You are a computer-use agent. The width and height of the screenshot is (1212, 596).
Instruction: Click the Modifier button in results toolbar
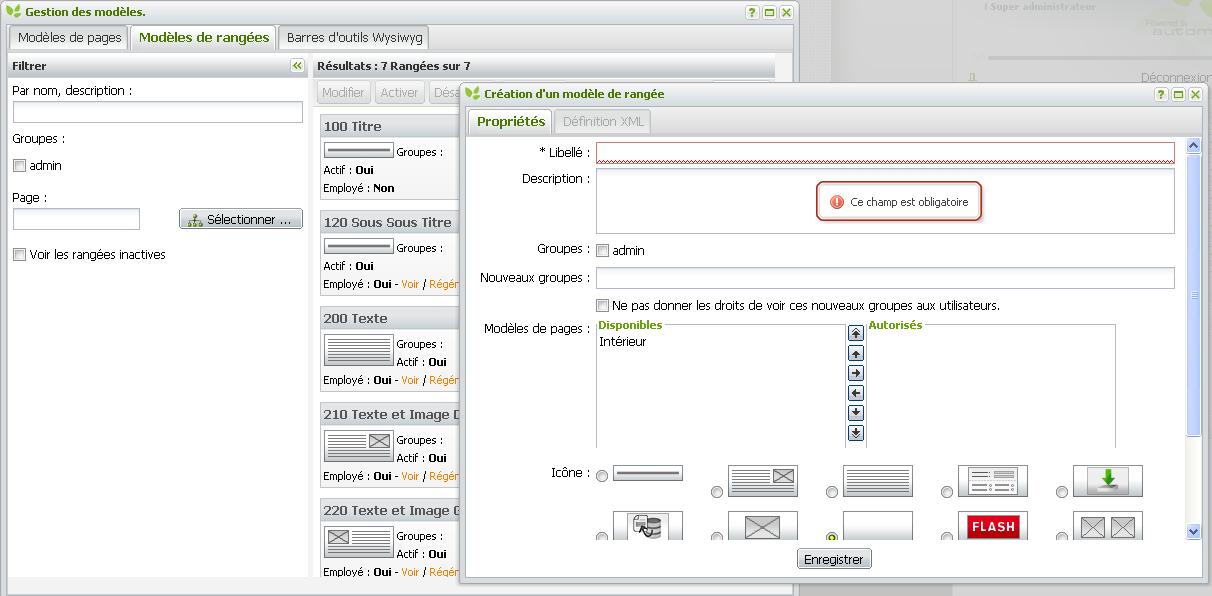pyautogui.click(x=344, y=92)
